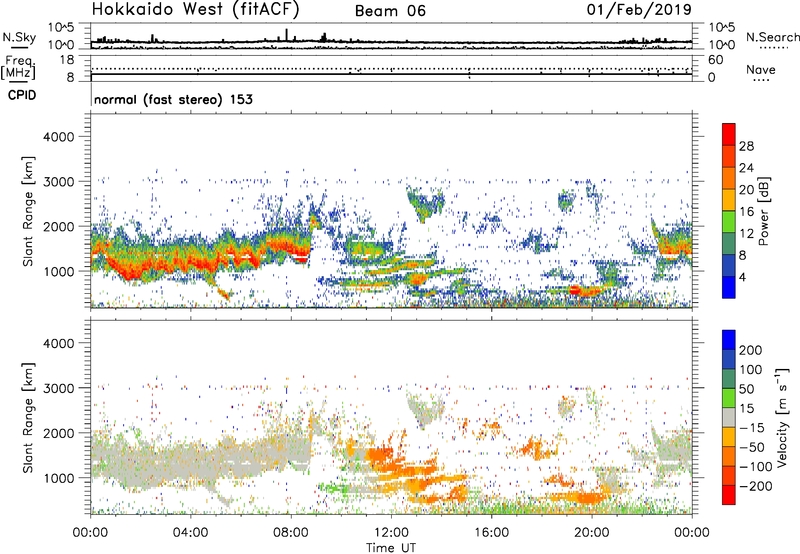
Task: Click the "04:00" time tick label
Action: [x=190, y=533]
